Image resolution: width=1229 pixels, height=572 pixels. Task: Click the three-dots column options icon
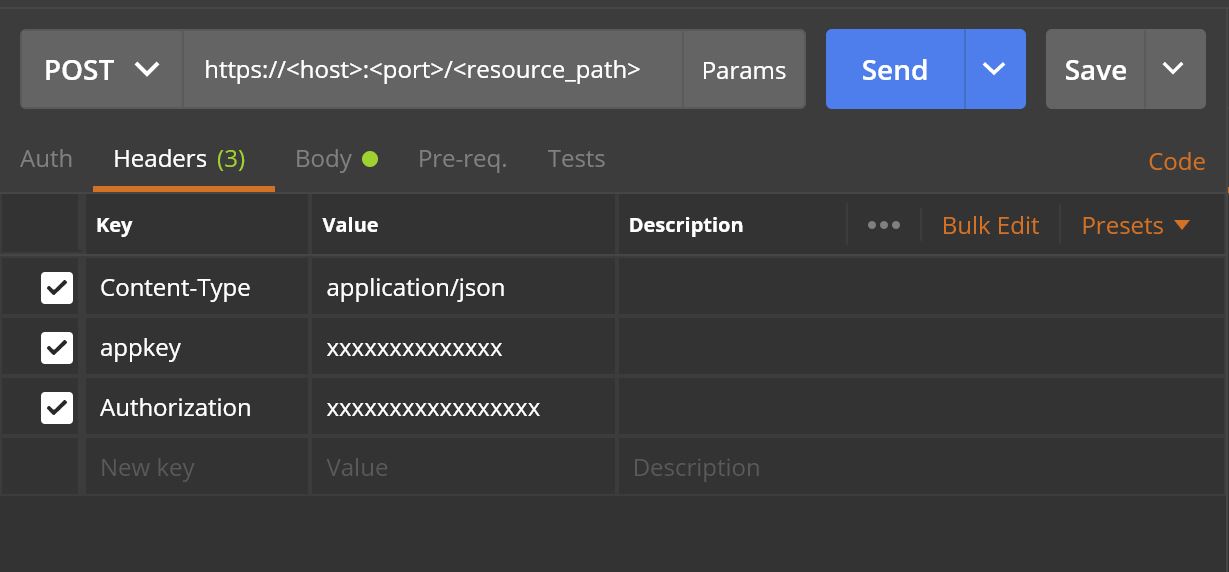pos(883,225)
